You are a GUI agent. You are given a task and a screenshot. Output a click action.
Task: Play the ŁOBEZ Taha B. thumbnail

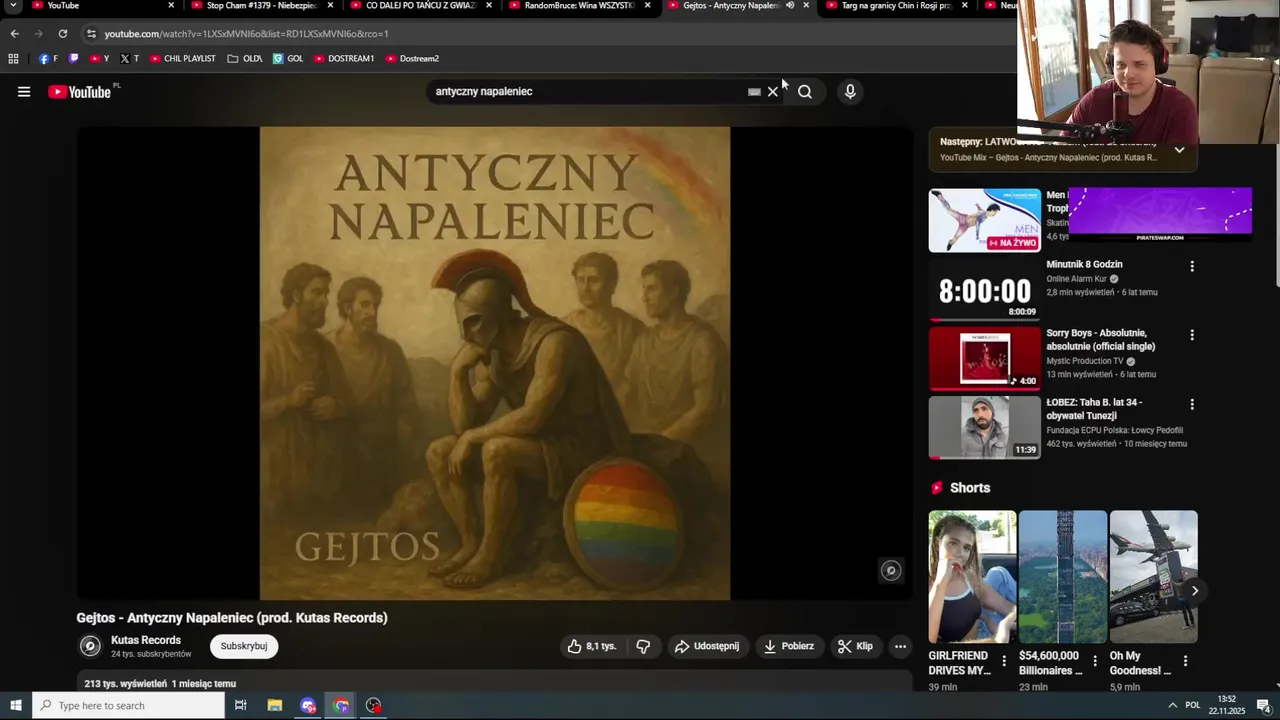(x=985, y=427)
